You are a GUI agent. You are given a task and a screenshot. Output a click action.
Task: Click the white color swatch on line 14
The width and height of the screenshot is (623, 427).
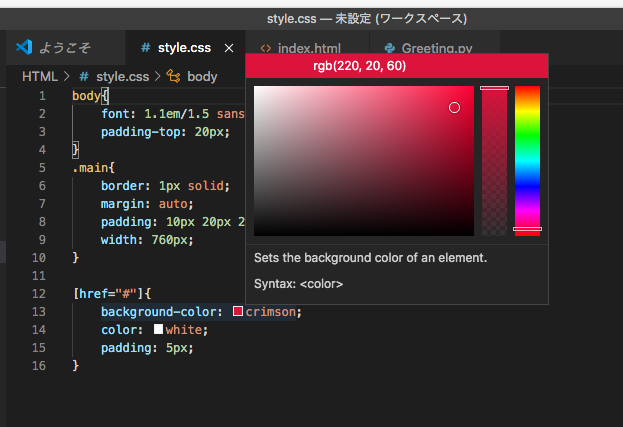coord(158,329)
